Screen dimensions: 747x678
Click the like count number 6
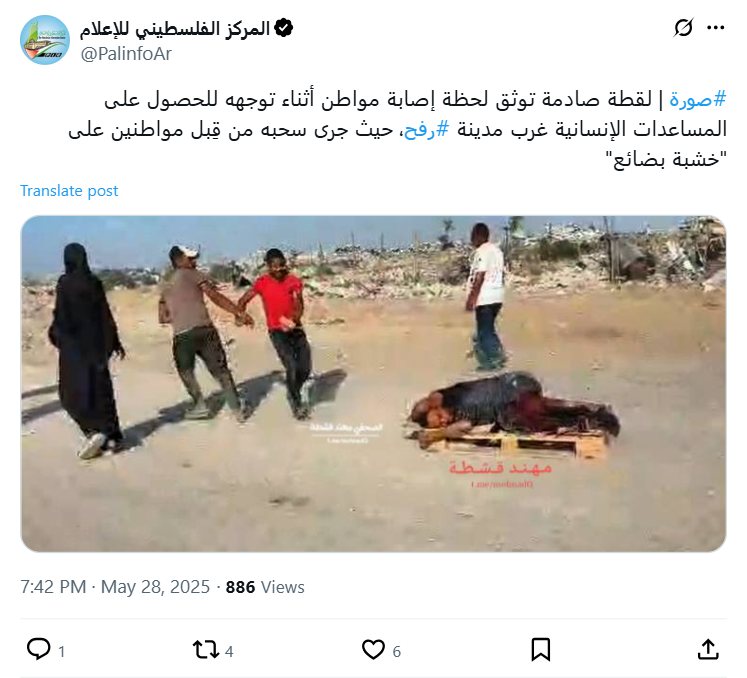tap(397, 651)
